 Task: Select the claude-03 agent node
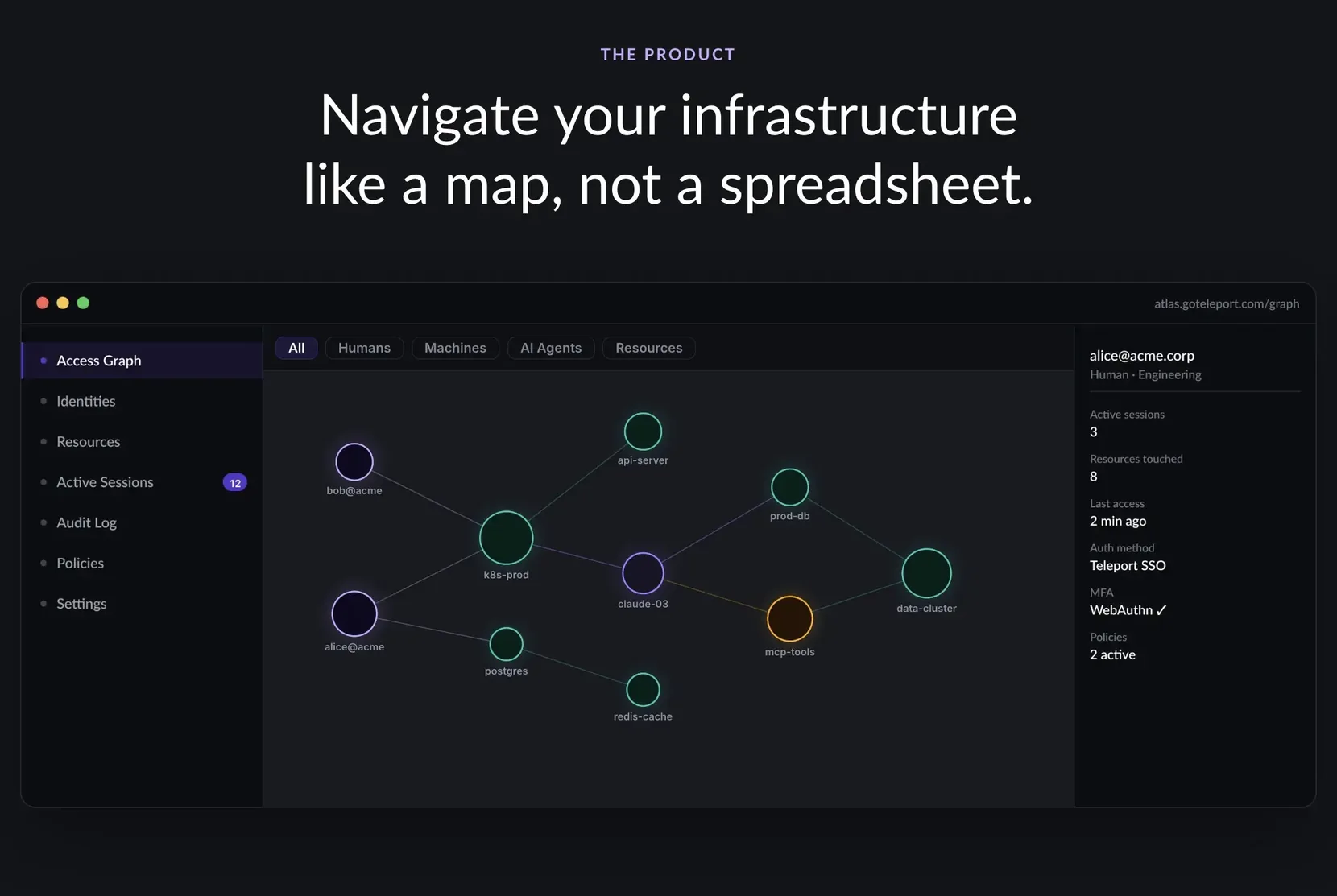[643, 573]
